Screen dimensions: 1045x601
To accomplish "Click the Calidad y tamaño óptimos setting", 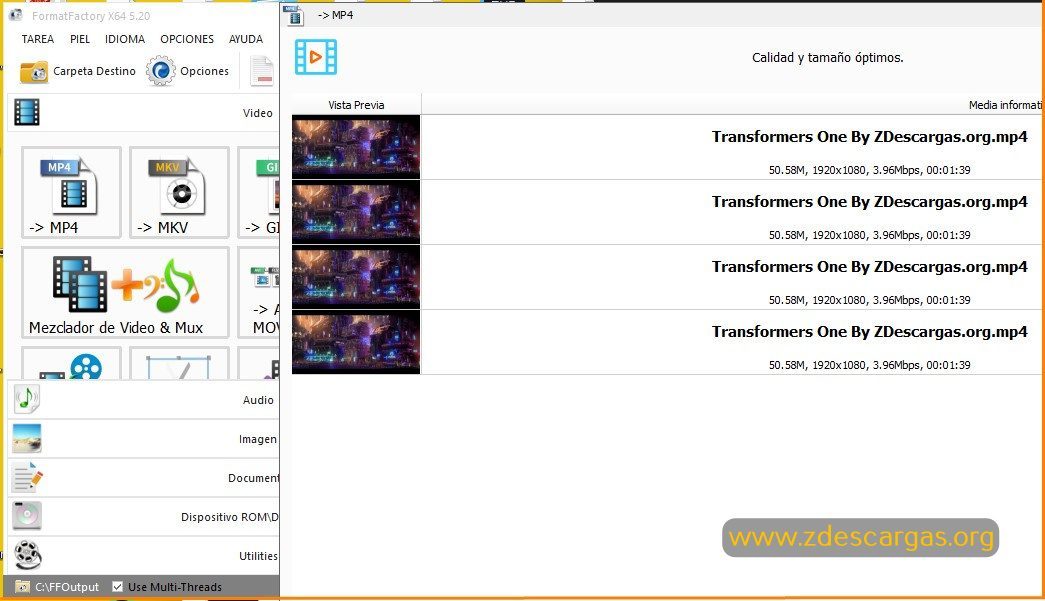I will click(x=827, y=58).
